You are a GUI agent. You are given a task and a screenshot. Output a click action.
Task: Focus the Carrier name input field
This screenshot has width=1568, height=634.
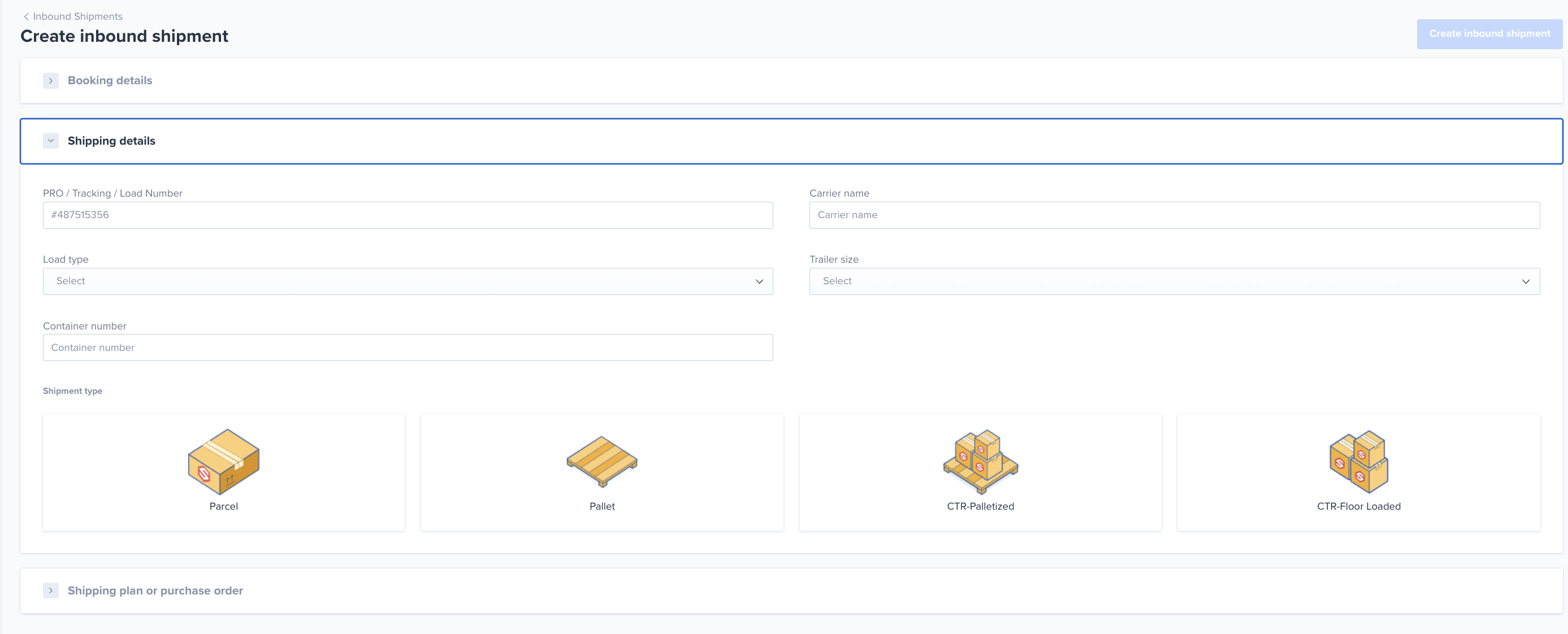1174,215
